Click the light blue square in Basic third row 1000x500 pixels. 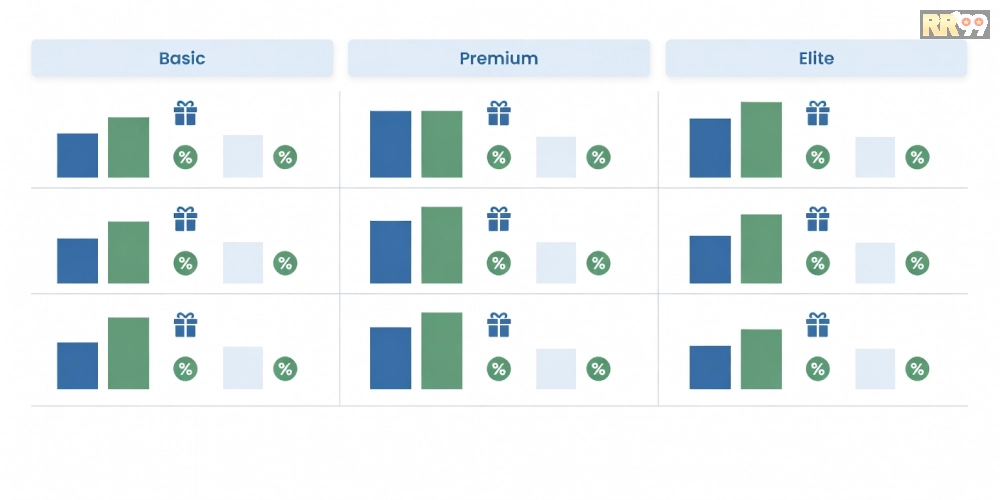pos(243,368)
